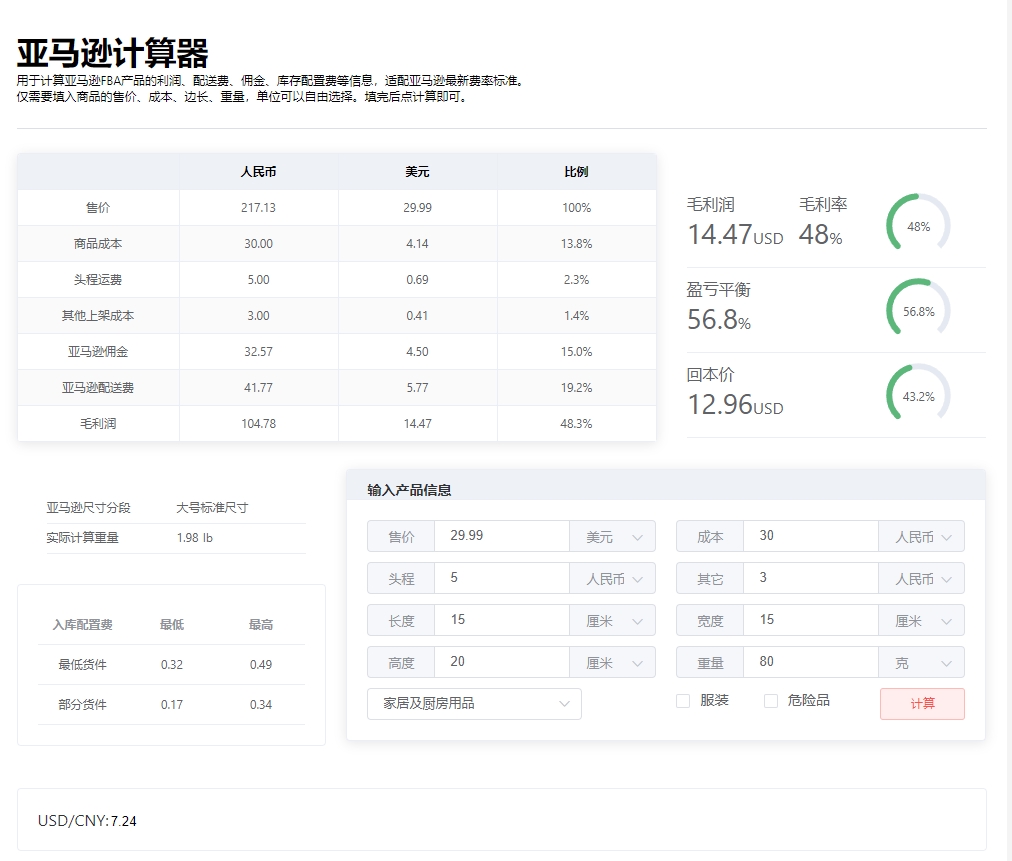The width and height of the screenshot is (1012, 861).
Task: Click the 12.96USD 回本价 value
Action: [x=735, y=405]
